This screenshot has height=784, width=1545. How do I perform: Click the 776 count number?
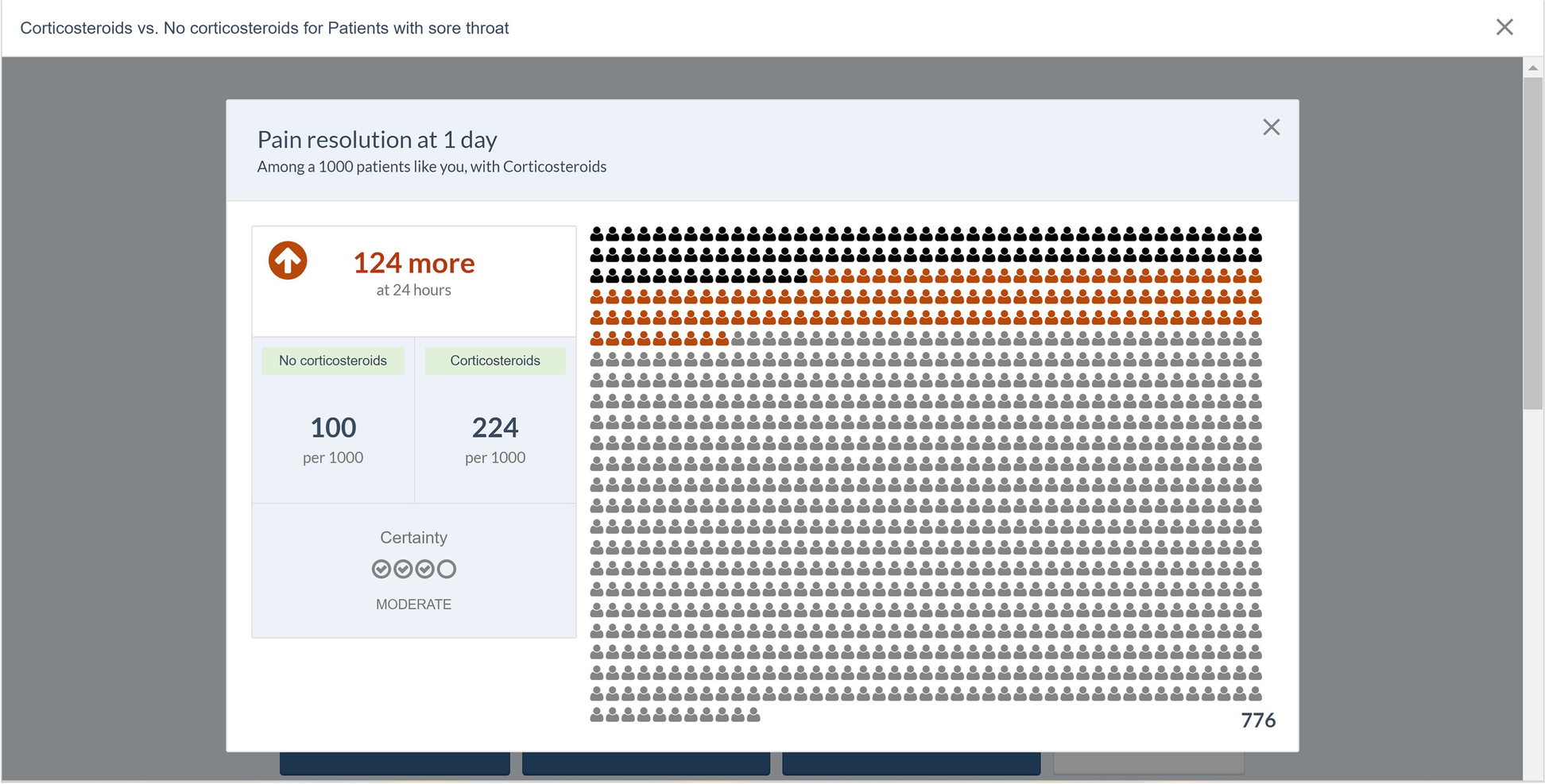pyautogui.click(x=1258, y=720)
